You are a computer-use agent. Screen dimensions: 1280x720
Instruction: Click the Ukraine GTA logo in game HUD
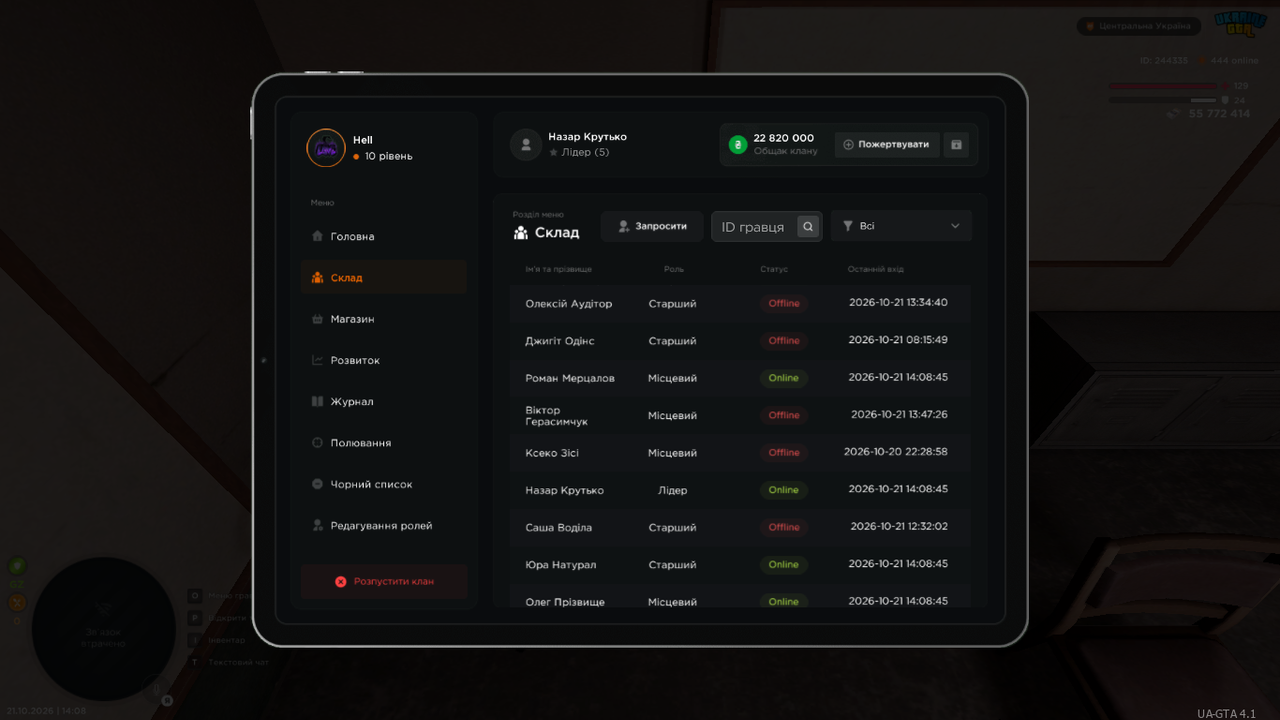(1240, 25)
